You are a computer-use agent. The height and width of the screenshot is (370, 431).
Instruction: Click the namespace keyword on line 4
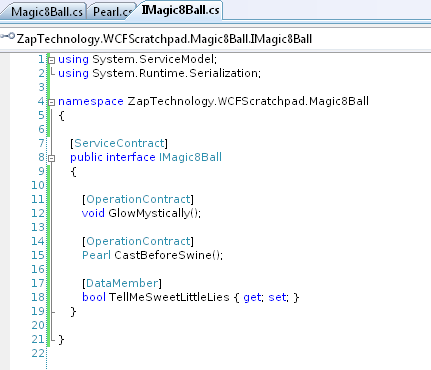pyautogui.click(x=91, y=101)
